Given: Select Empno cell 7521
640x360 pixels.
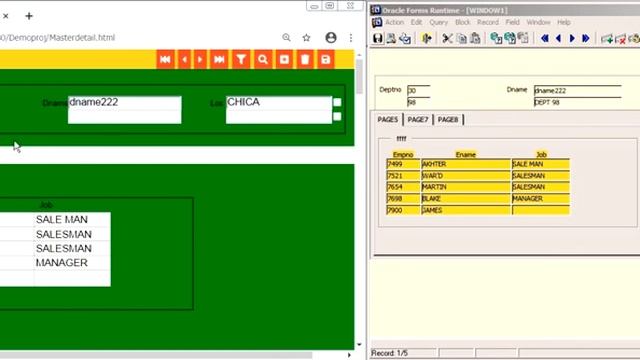Looking at the screenshot, I should tap(403, 176).
